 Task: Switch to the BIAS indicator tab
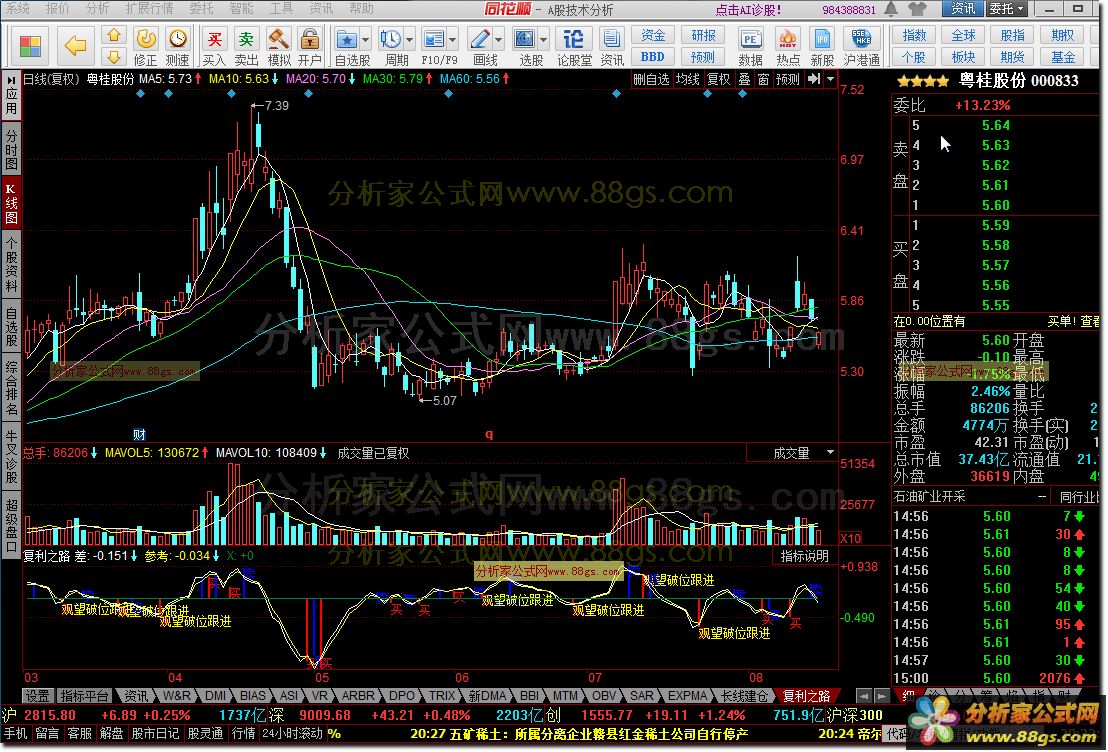coord(252,695)
